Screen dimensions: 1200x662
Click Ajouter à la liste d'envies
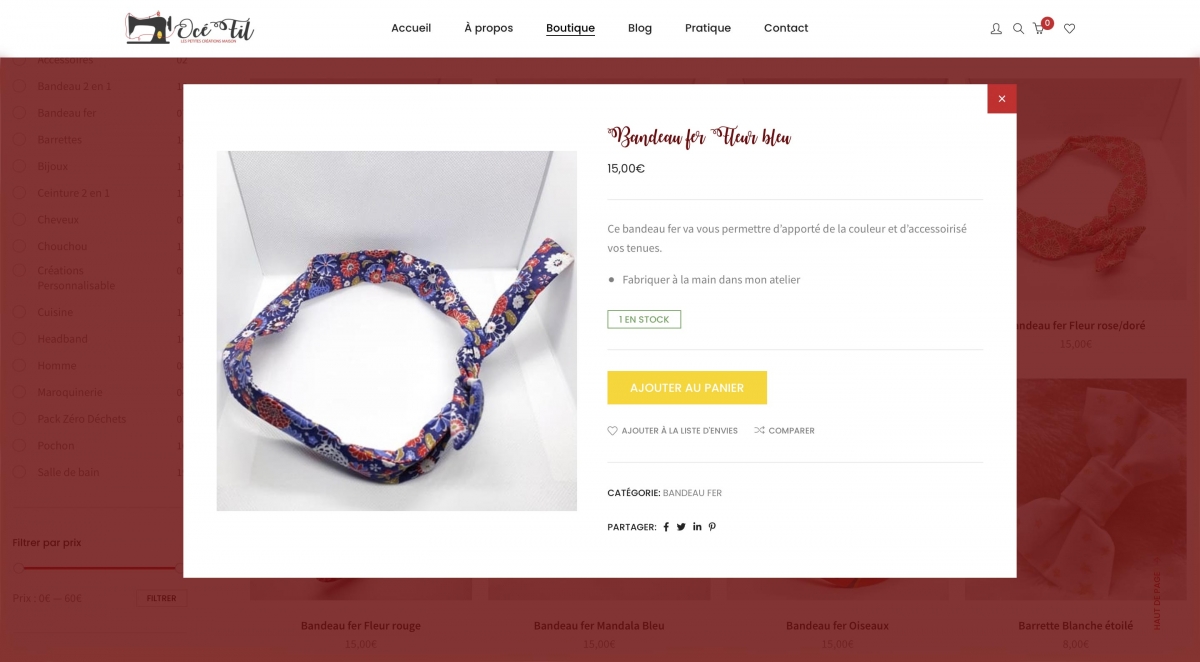pos(672,431)
